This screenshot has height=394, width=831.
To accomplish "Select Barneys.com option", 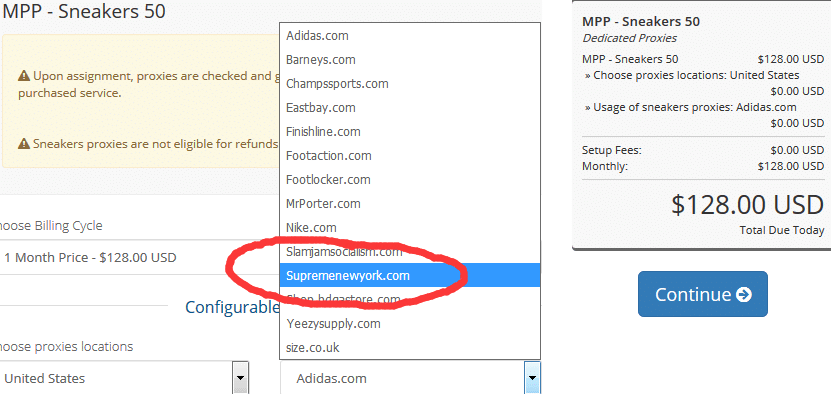I will (410, 60).
